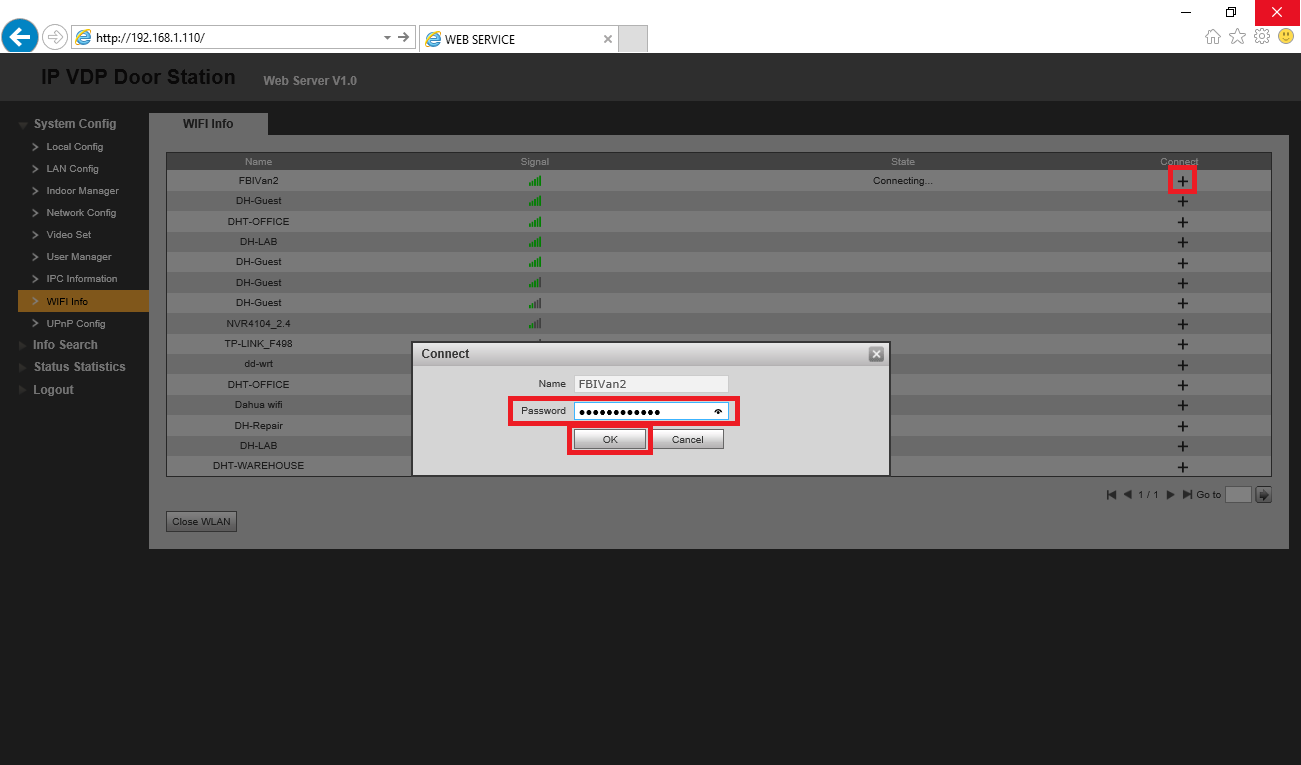Viewport: 1301px width, 765px height.
Task: Click the Go to page confirm button
Action: point(1263,495)
